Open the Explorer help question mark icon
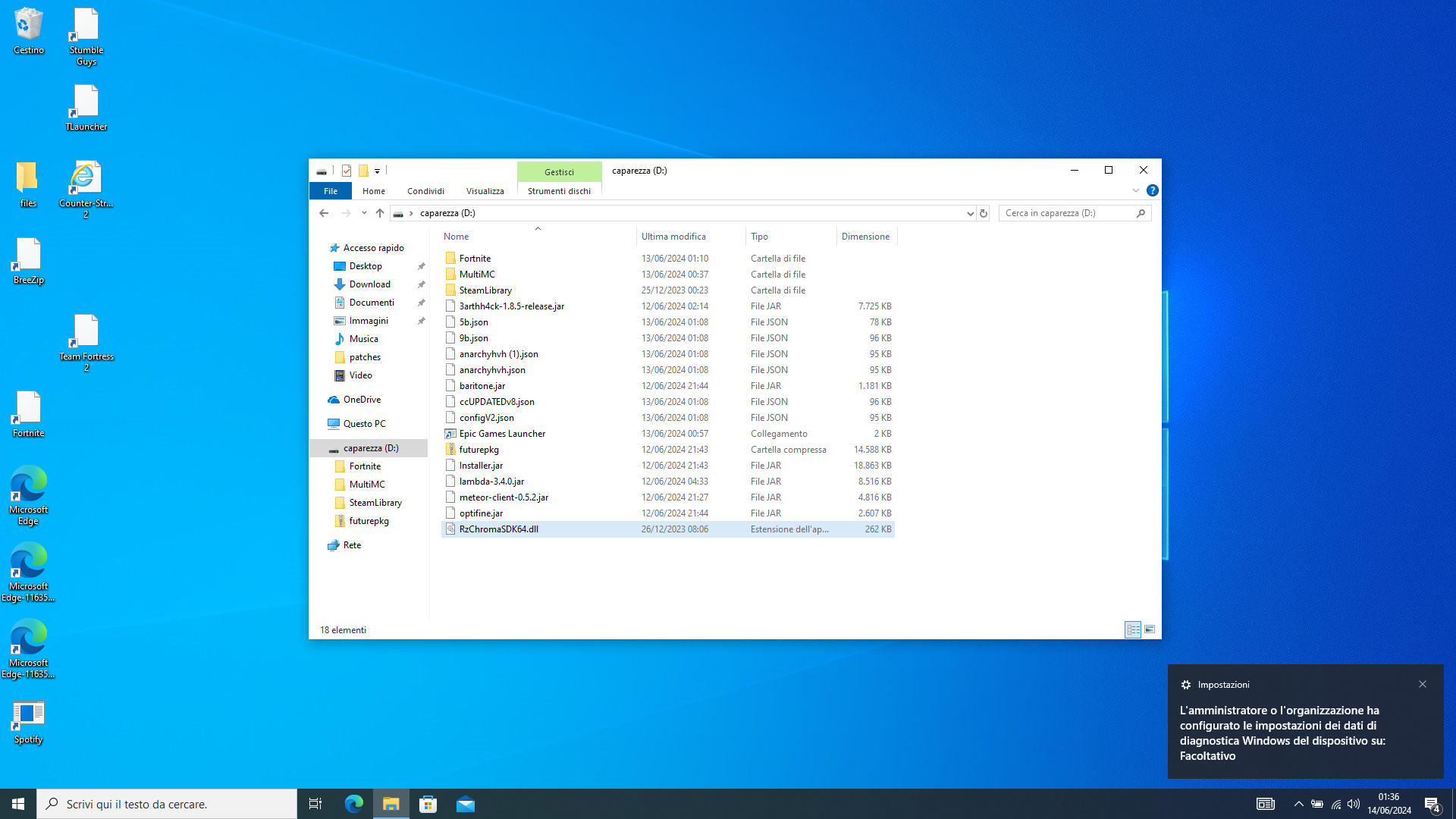This screenshot has height=819, width=1456. [1152, 190]
